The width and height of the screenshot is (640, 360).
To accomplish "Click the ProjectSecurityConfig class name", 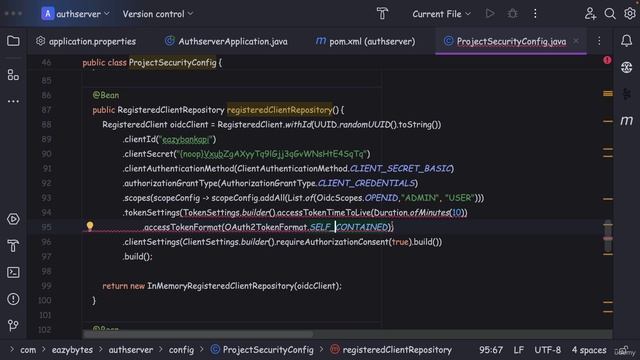I will tap(172, 62).
